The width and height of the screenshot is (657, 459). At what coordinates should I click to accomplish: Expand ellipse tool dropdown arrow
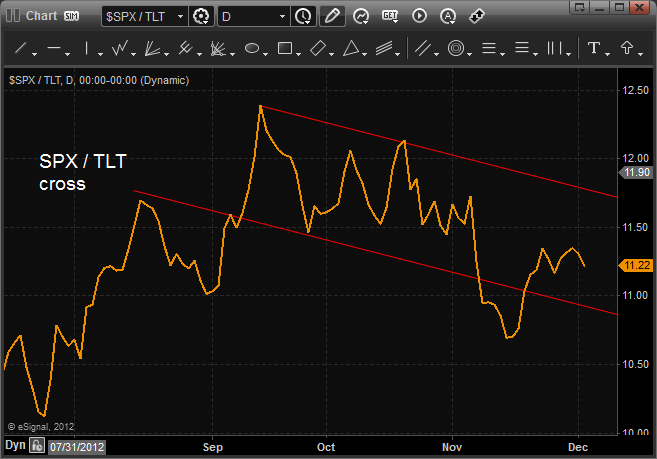click(x=266, y=54)
